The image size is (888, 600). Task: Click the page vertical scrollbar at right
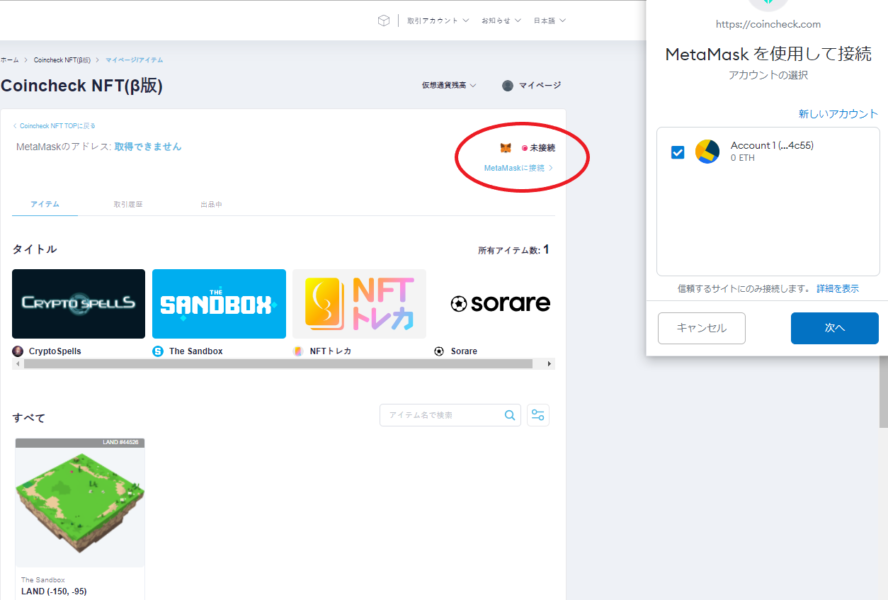(883, 391)
